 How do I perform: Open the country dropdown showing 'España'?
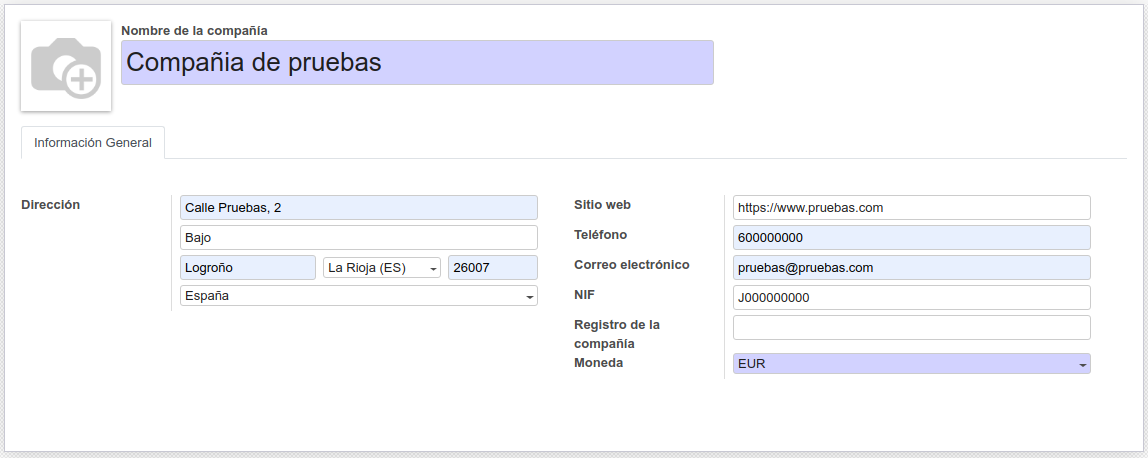click(x=358, y=296)
